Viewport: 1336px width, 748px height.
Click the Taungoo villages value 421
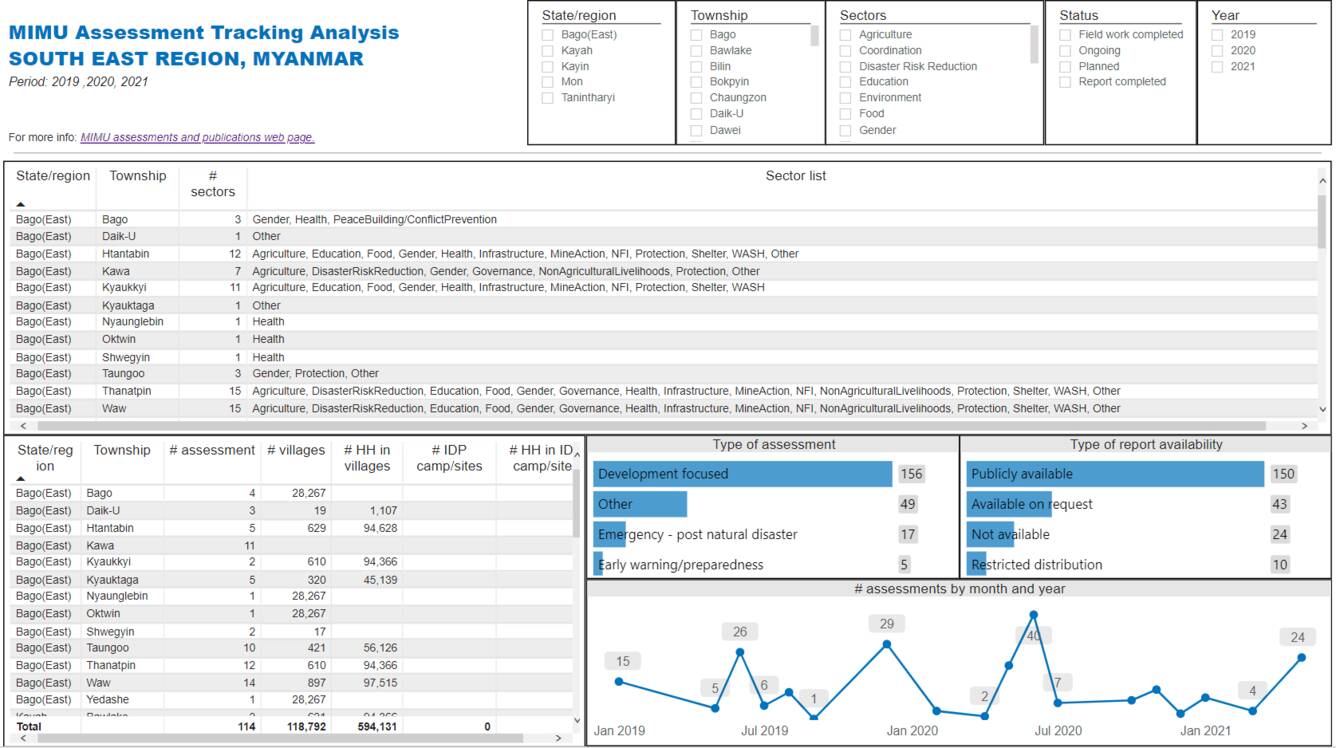pyautogui.click(x=316, y=648)
